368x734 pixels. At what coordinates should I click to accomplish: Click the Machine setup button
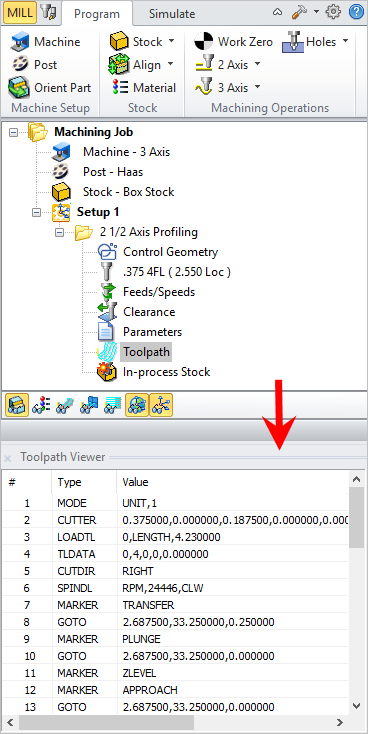tap(45, 42)
